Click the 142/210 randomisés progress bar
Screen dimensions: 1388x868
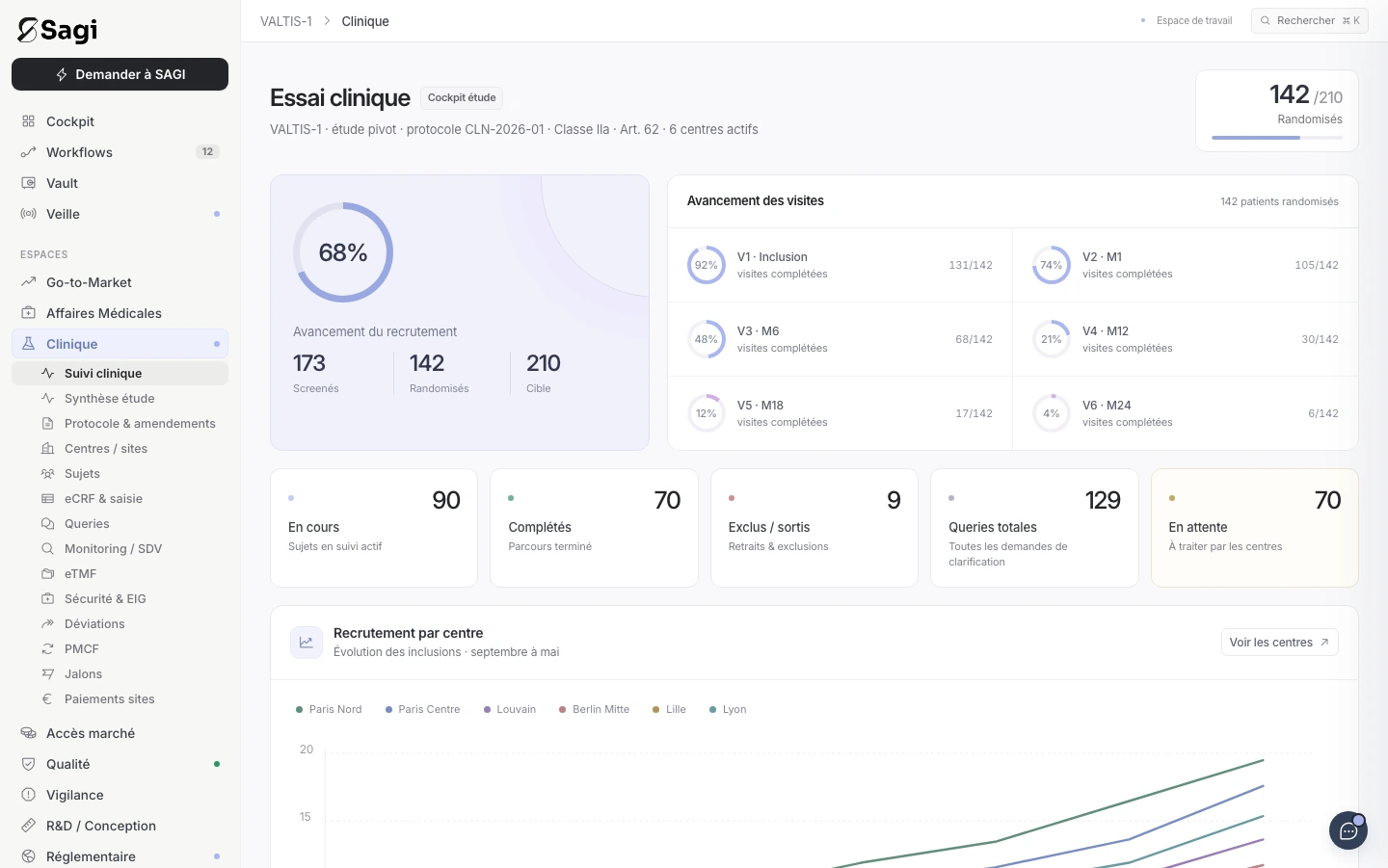coord(1277,138)
